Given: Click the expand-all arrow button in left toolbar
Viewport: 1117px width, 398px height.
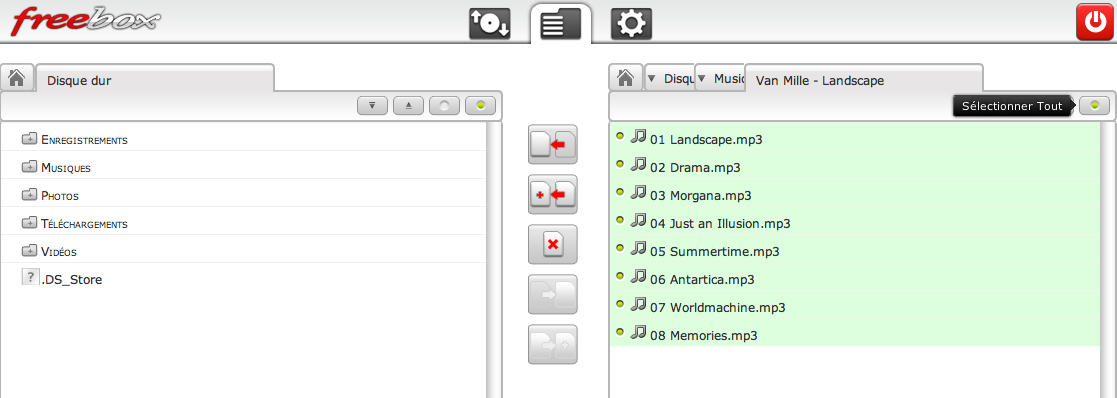Looking at the screenshot, I should click(372, 106).
